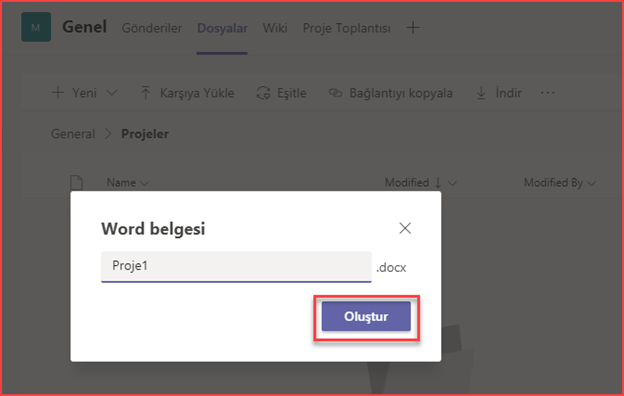Click the Oluştur button
This screenshot has width=624, height=396.
point(366,316)
